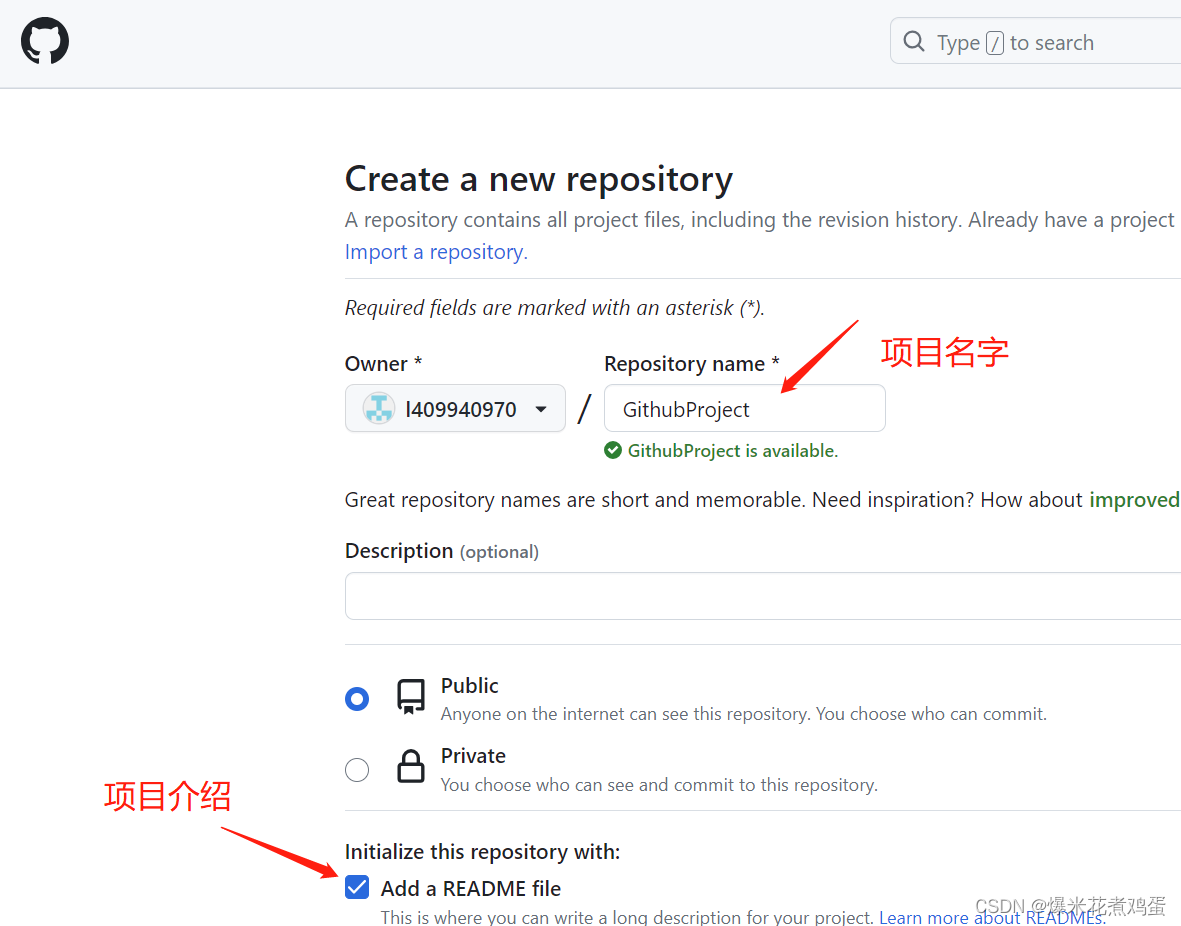Open the Owner selection dropdown

[x=455, y=408]
